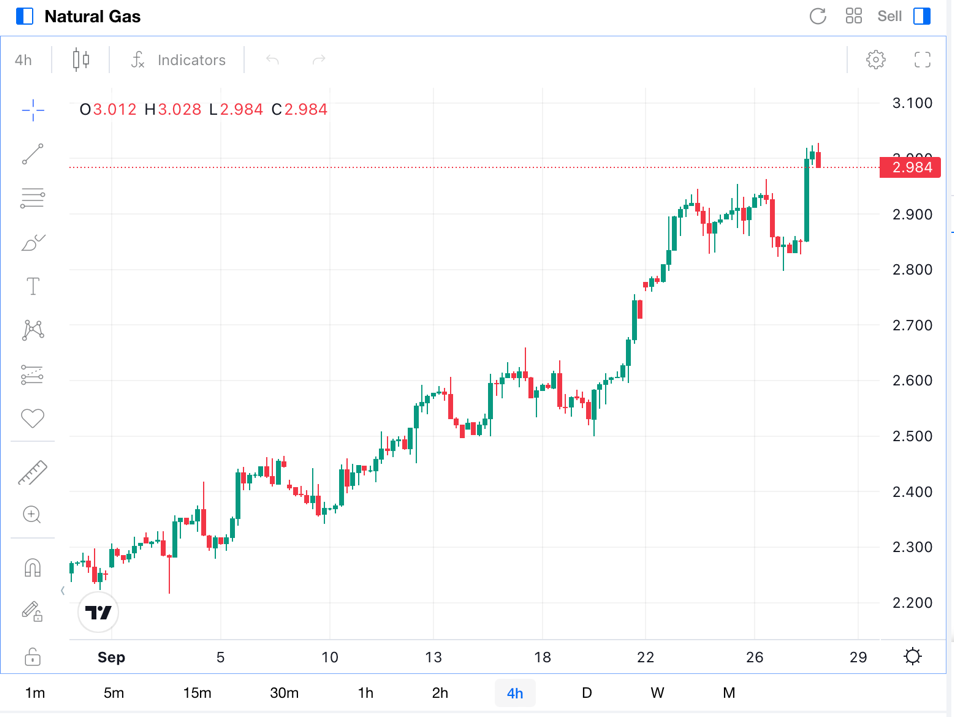This screenshot has height=717, width=954.
Task: Select the crosshair cursor tool
Action: pos(33,110)
